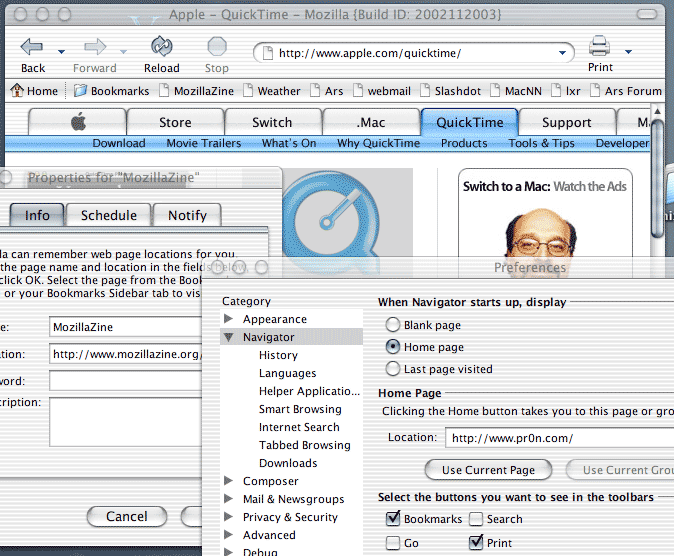The height and width of the screenshot is (556, 674).
Task: Select Smart Browsing in category tree
Action: [x=300, y=409]
